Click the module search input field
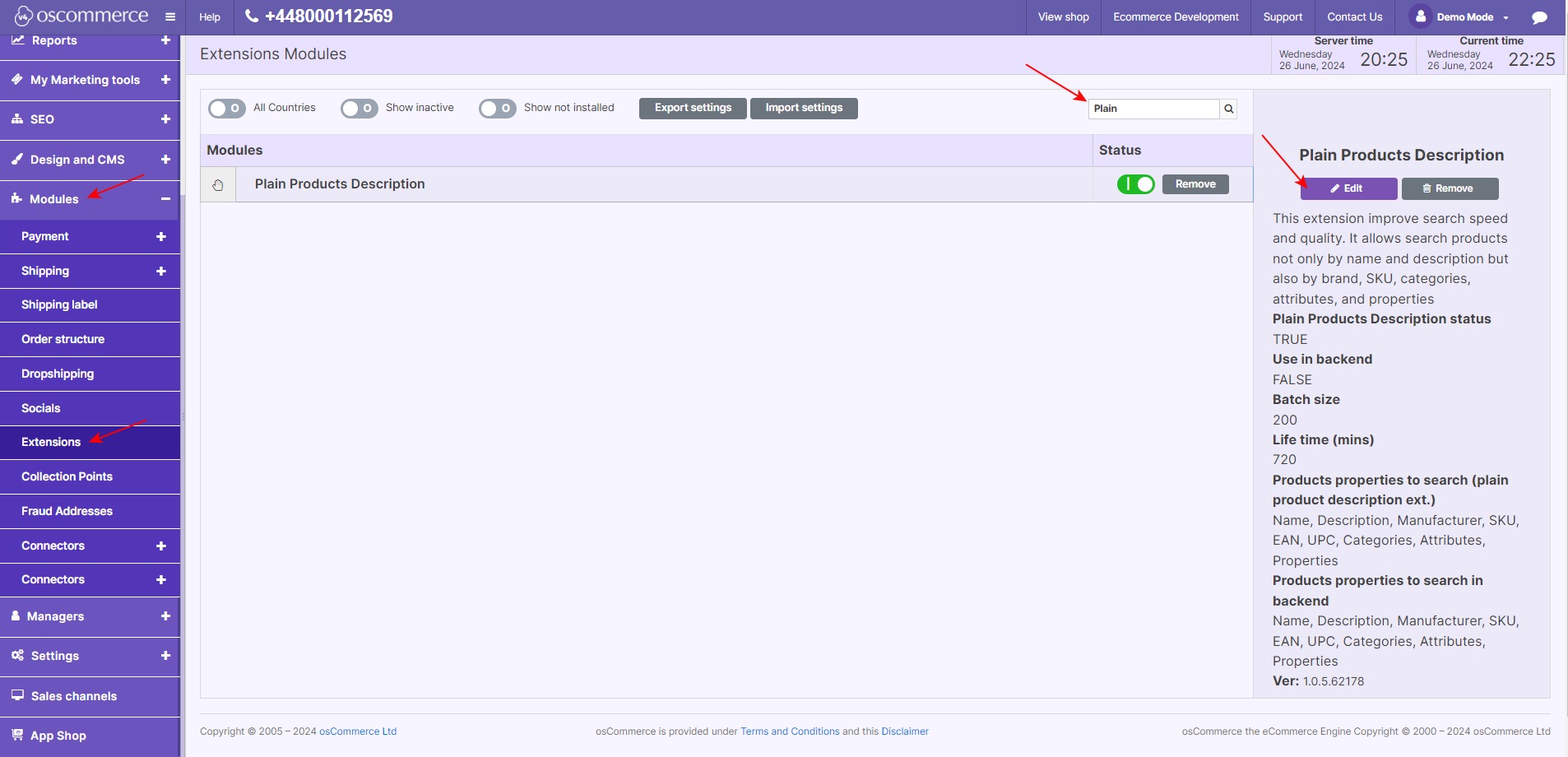The width and height of the screenshot is (1568, 757). click(x=1154, y=109)
